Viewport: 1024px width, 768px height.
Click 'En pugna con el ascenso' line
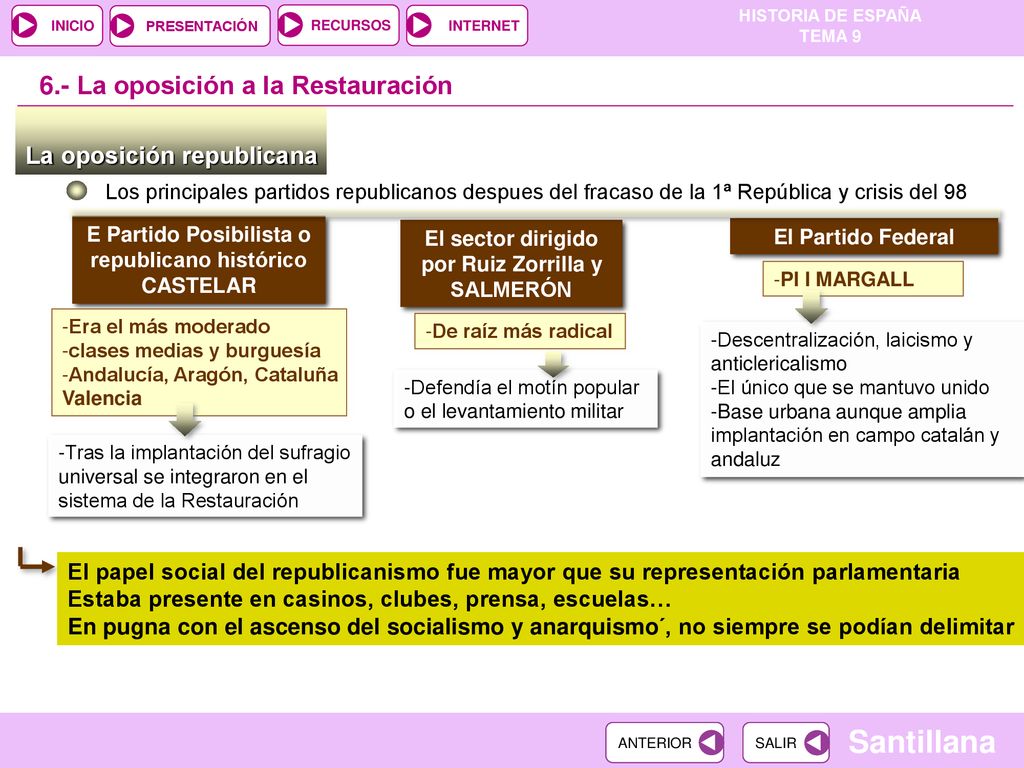pos(541,626)
